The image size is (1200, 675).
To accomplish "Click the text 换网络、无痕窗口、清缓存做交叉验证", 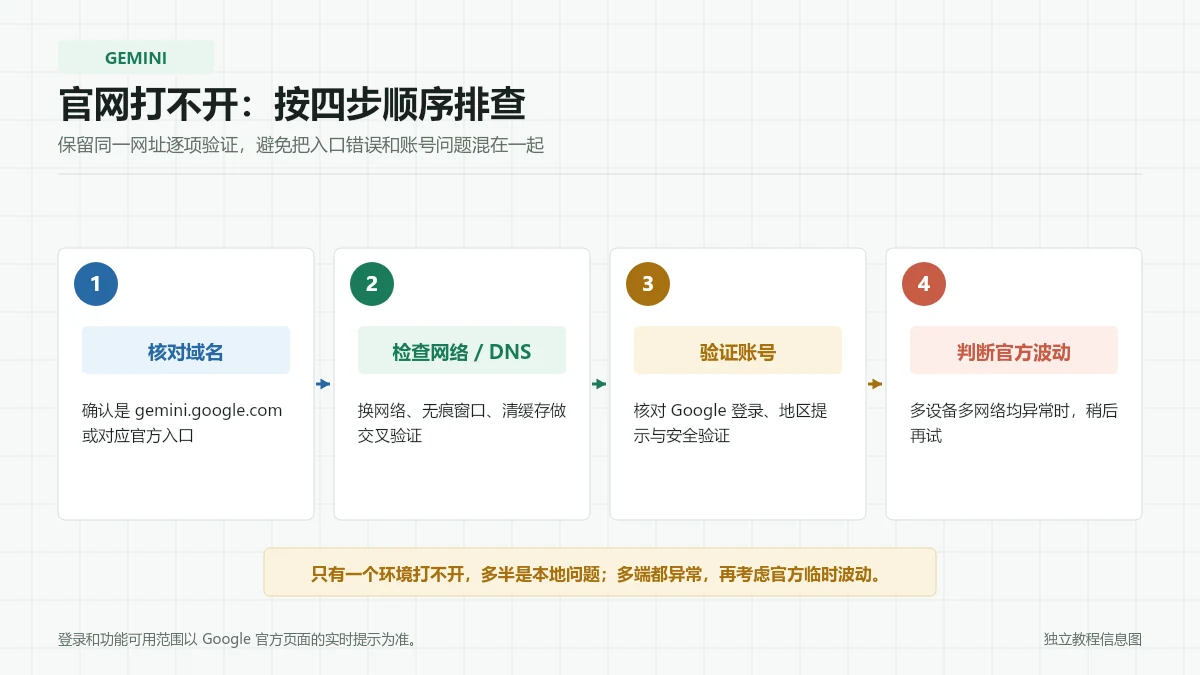I will (462, 423).
